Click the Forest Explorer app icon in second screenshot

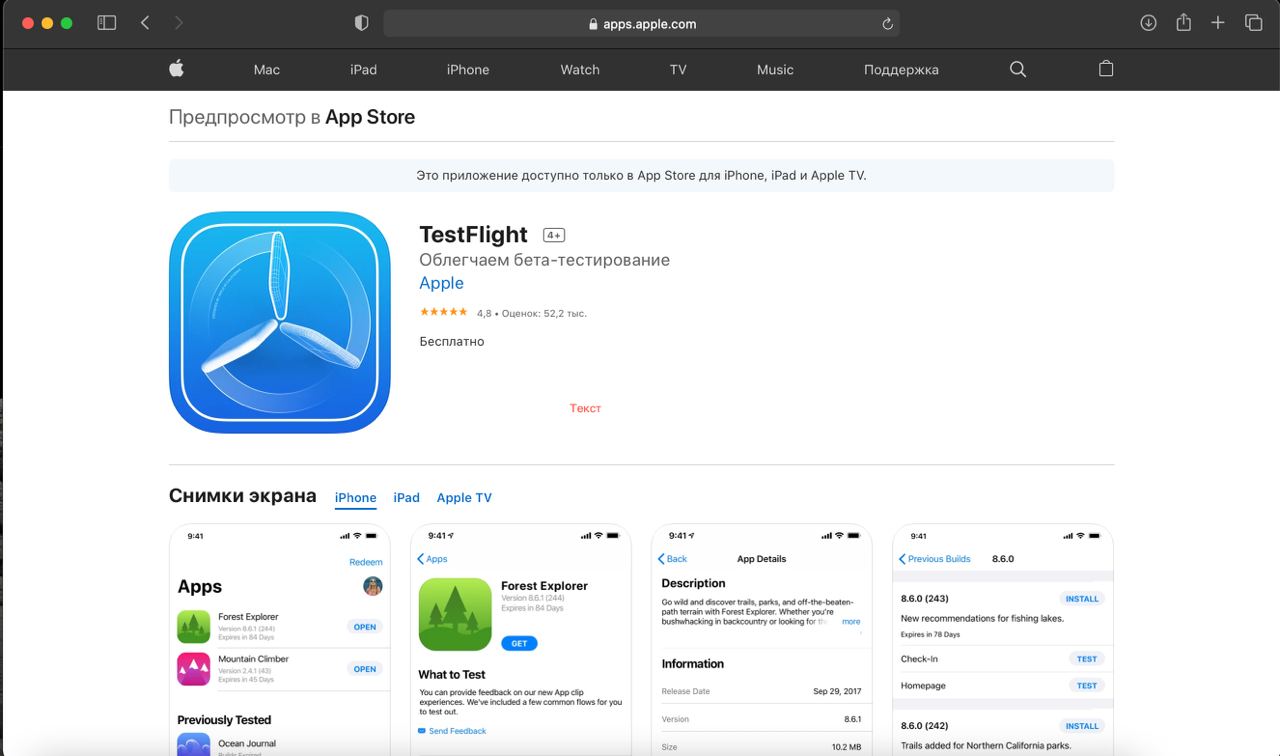pos(454,614)
